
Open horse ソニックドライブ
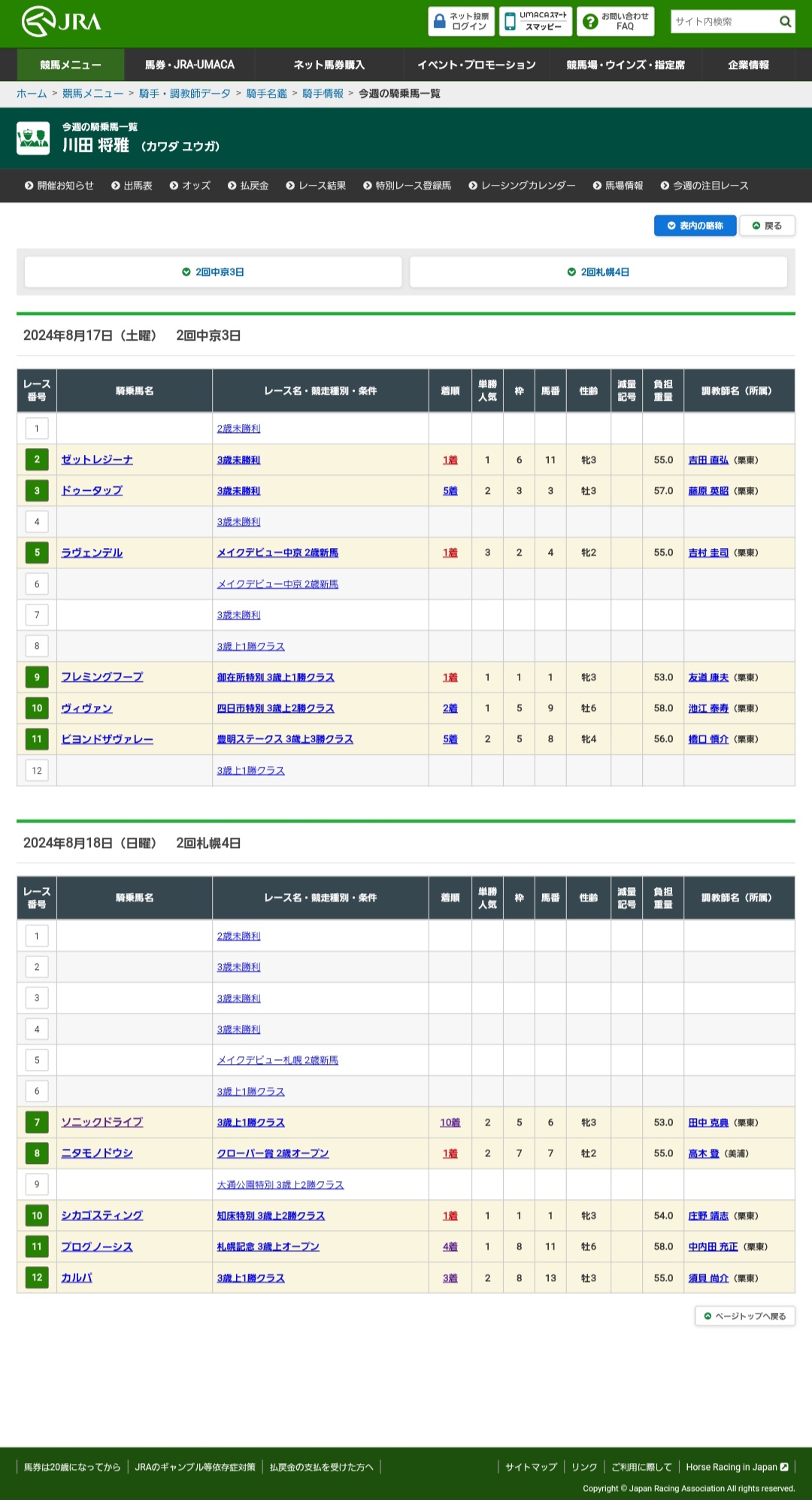point(101,1122)
